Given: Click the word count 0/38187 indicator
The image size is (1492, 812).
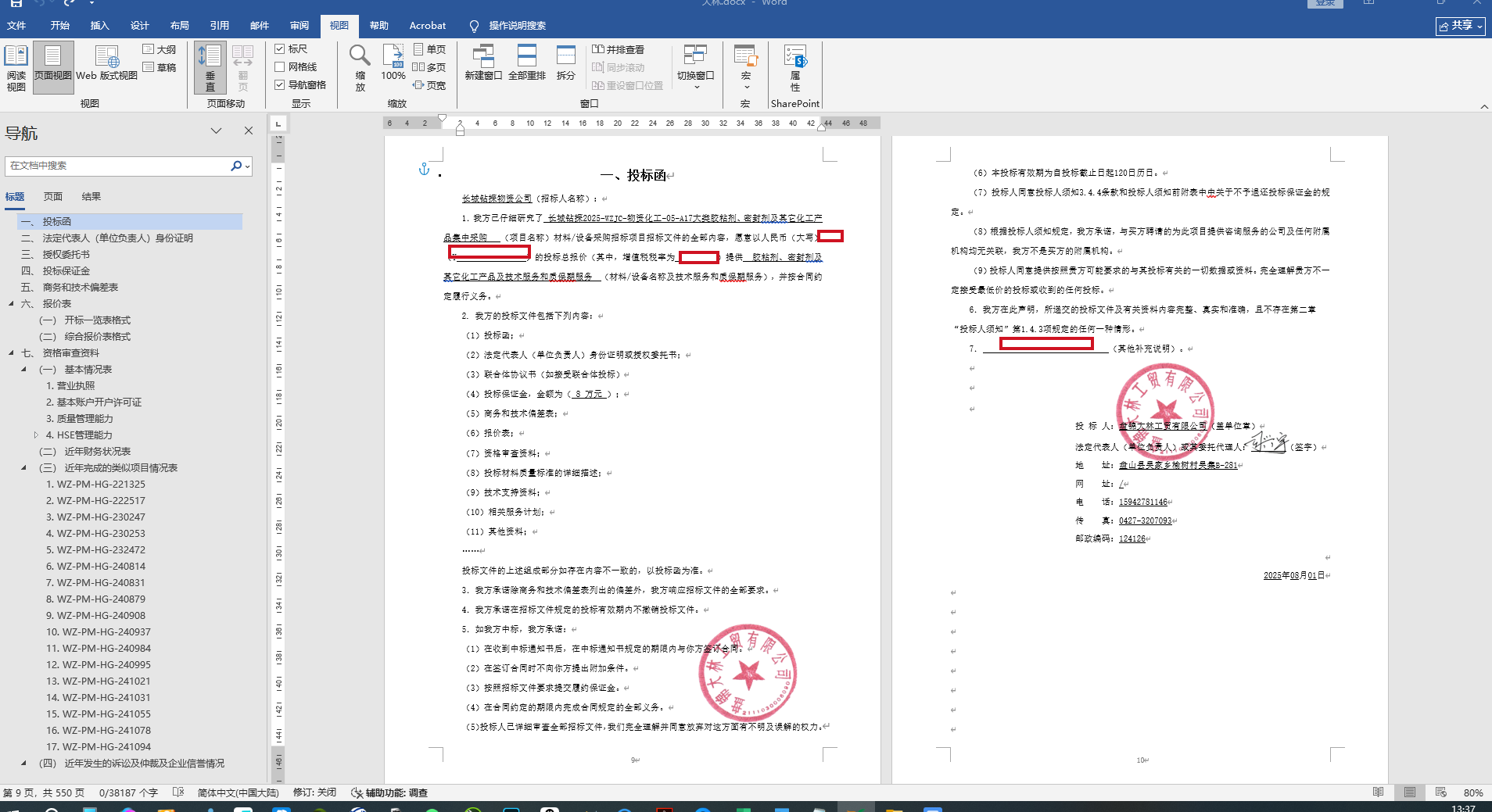Looking at the screenshot, I should coord(128,792).
